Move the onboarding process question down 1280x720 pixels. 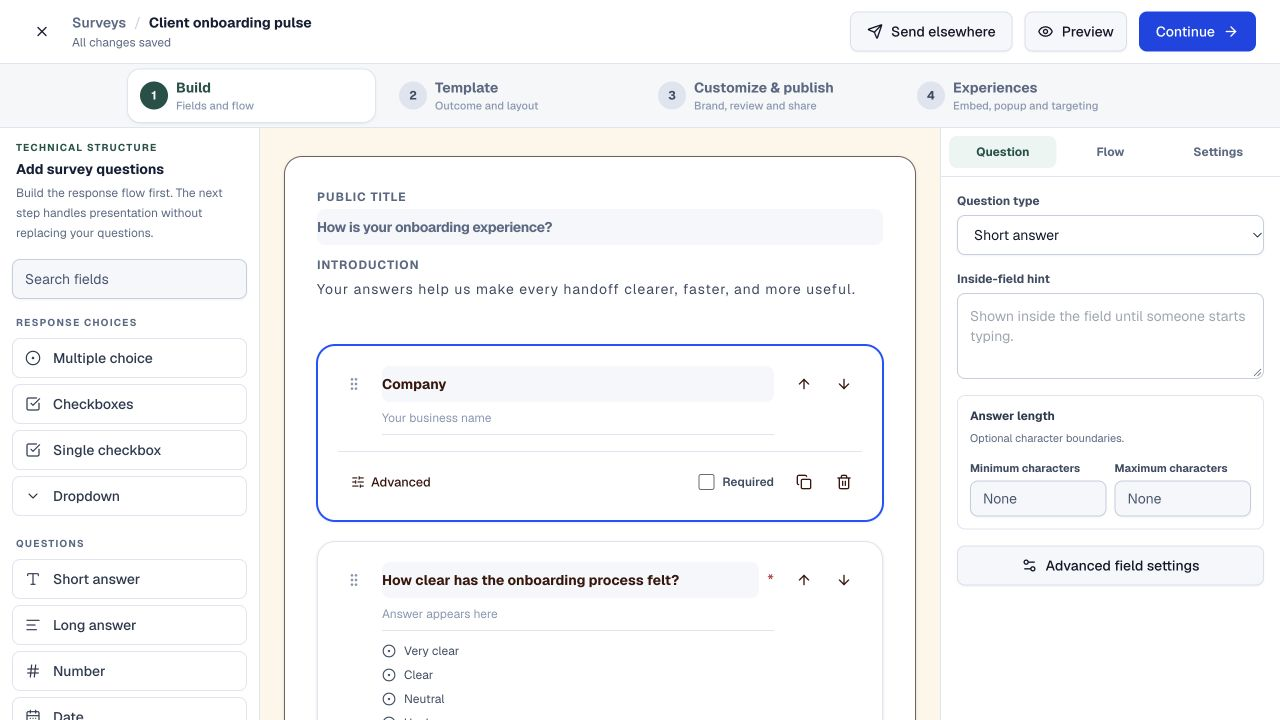point(844,580)
